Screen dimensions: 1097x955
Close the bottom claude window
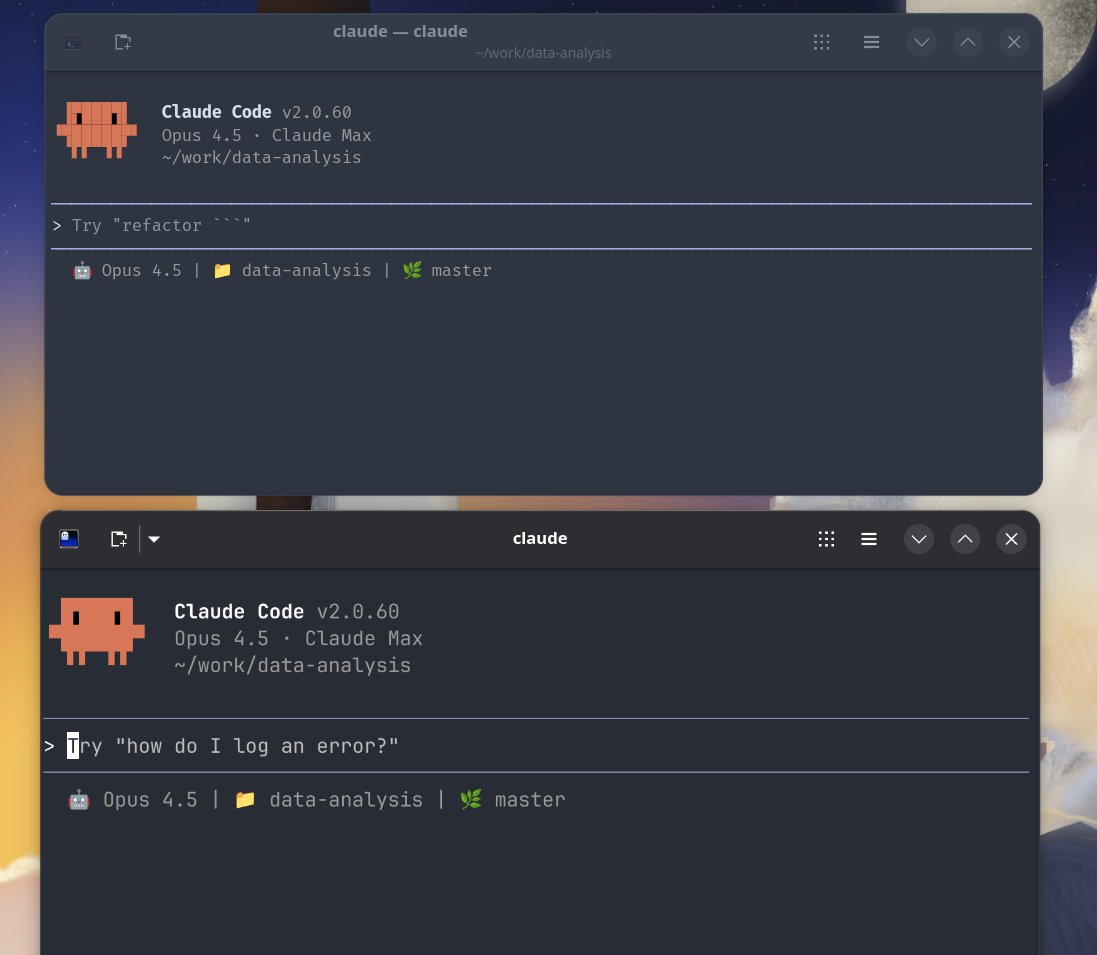click(1011, 539)
